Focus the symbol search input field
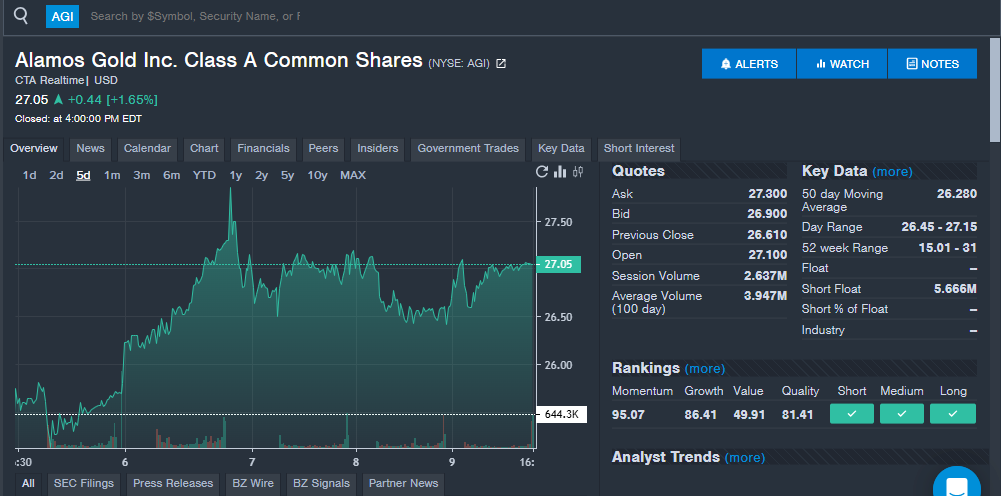The width and height of the screenshot is (1001, 496). [x=195, y=17]
